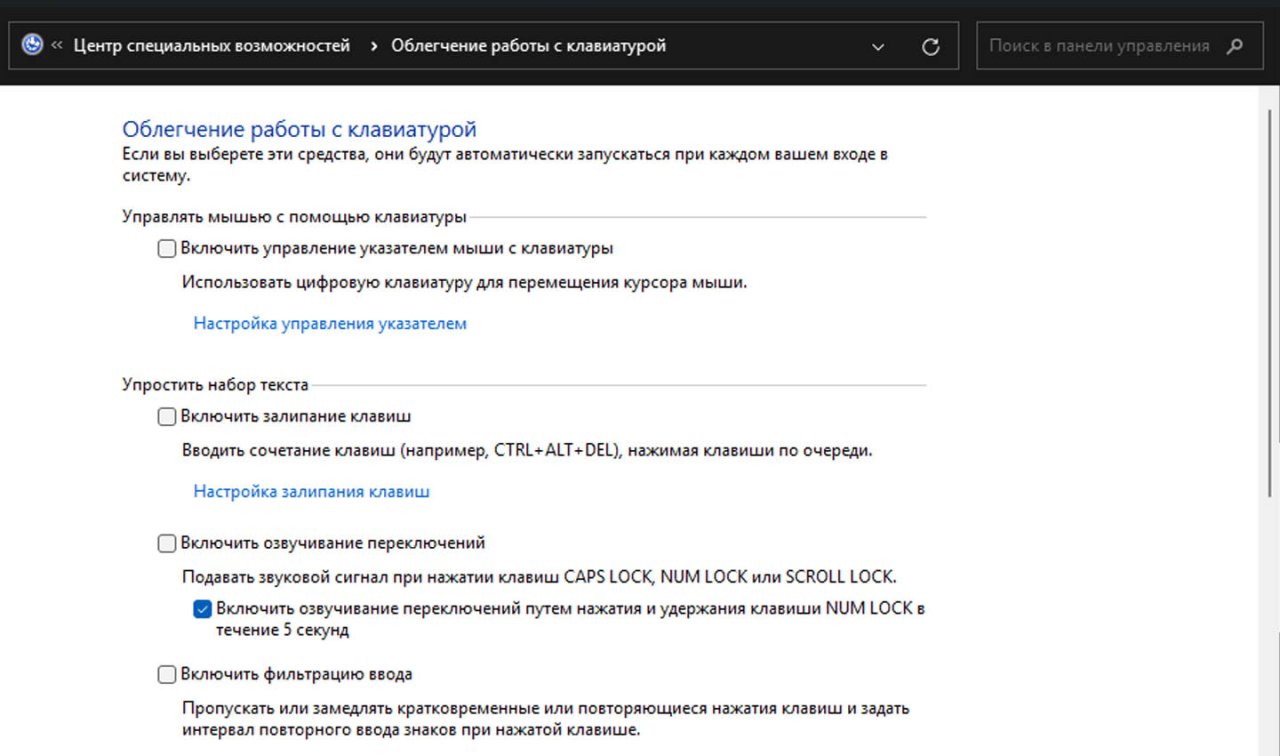Uncheck the NUM LOCK 5-second hold option

point(203,608)
